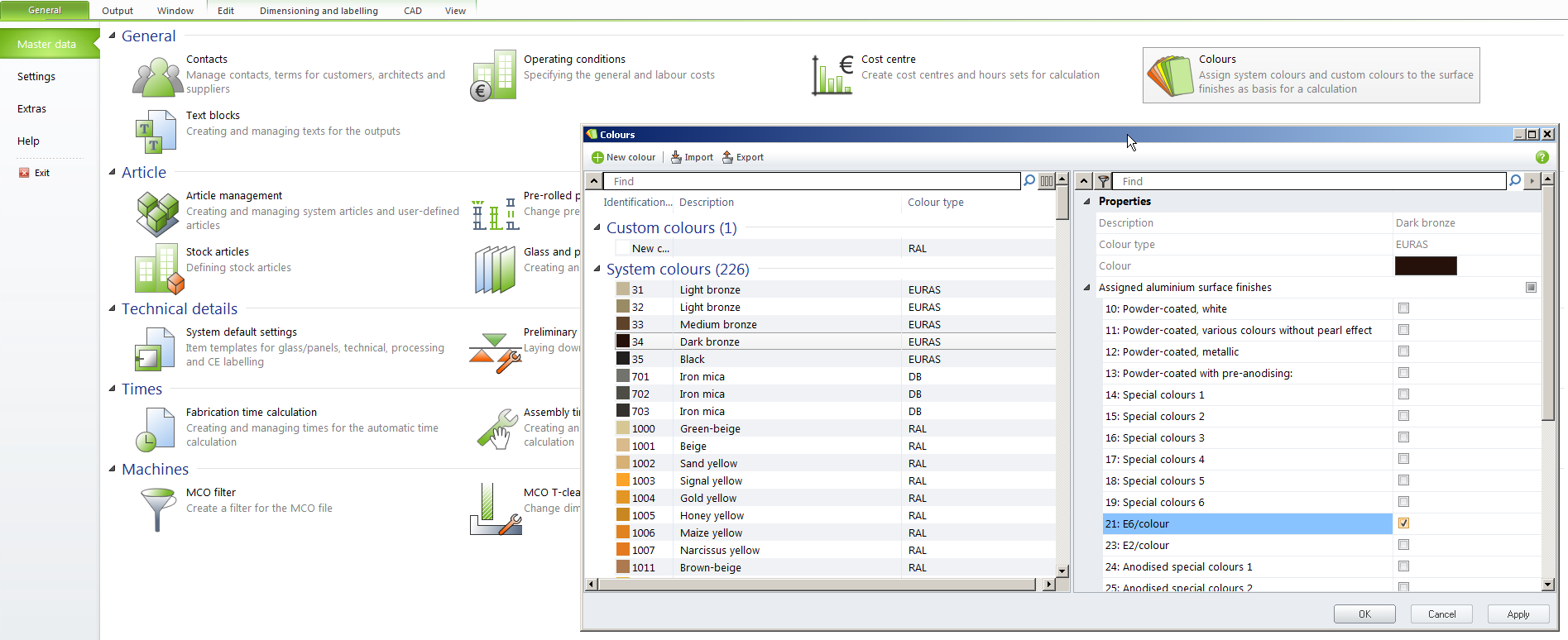
Task: Open MCO filter funnel icon
Action: point(157,509)
